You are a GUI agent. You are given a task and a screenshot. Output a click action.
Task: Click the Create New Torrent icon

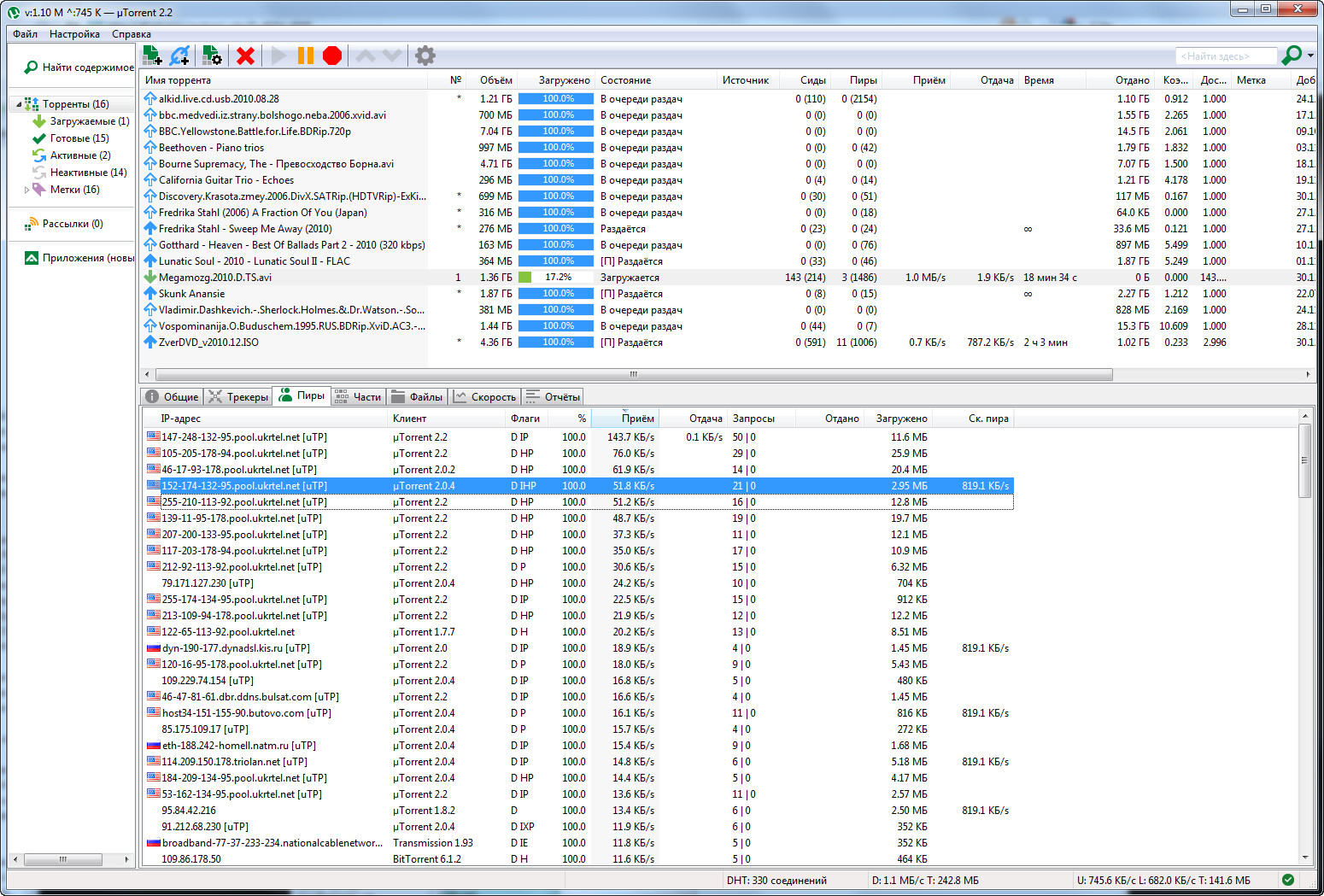click(211, 56)
